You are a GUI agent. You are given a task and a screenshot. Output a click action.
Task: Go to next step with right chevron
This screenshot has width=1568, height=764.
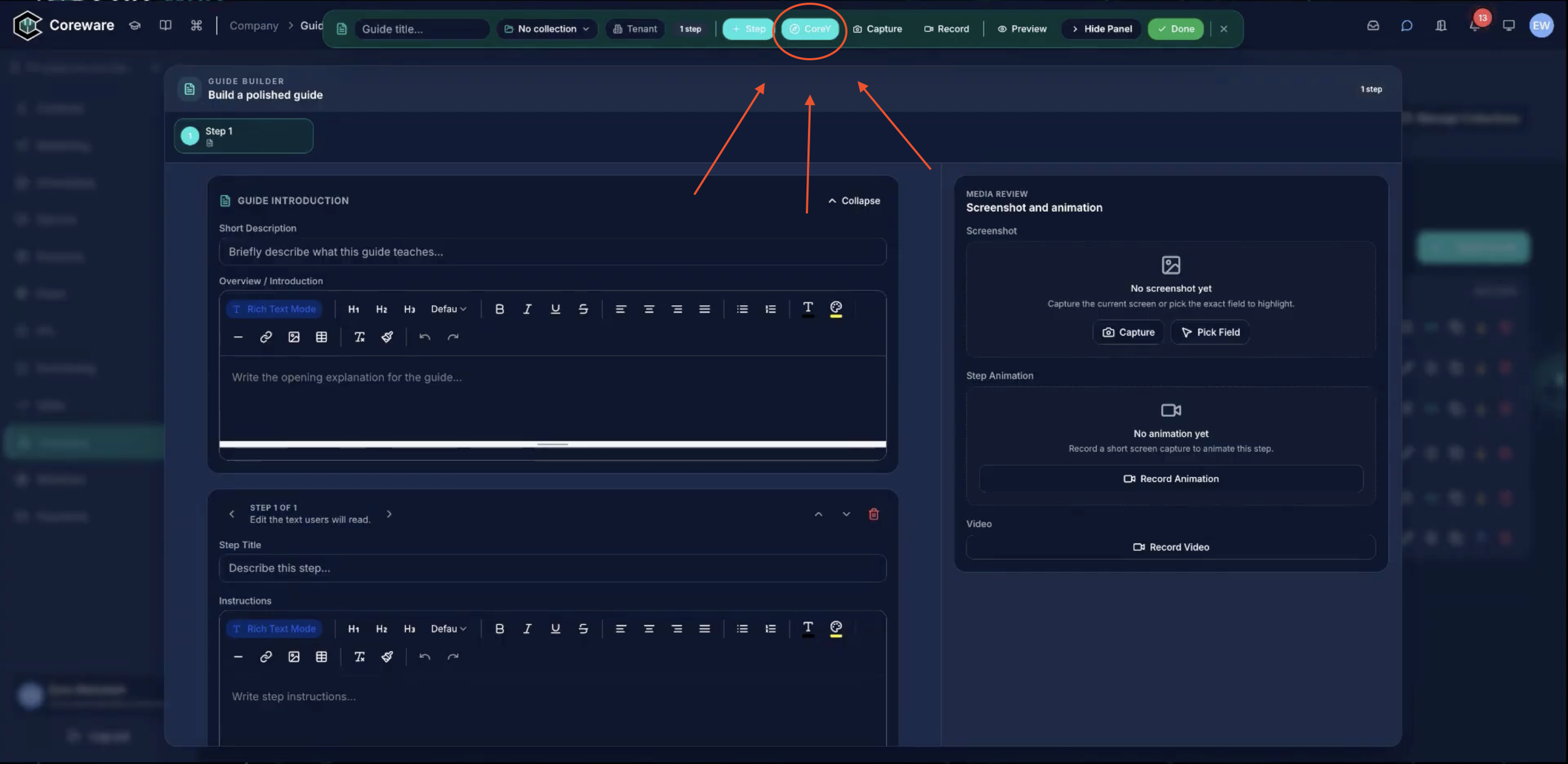click(389, 514)
